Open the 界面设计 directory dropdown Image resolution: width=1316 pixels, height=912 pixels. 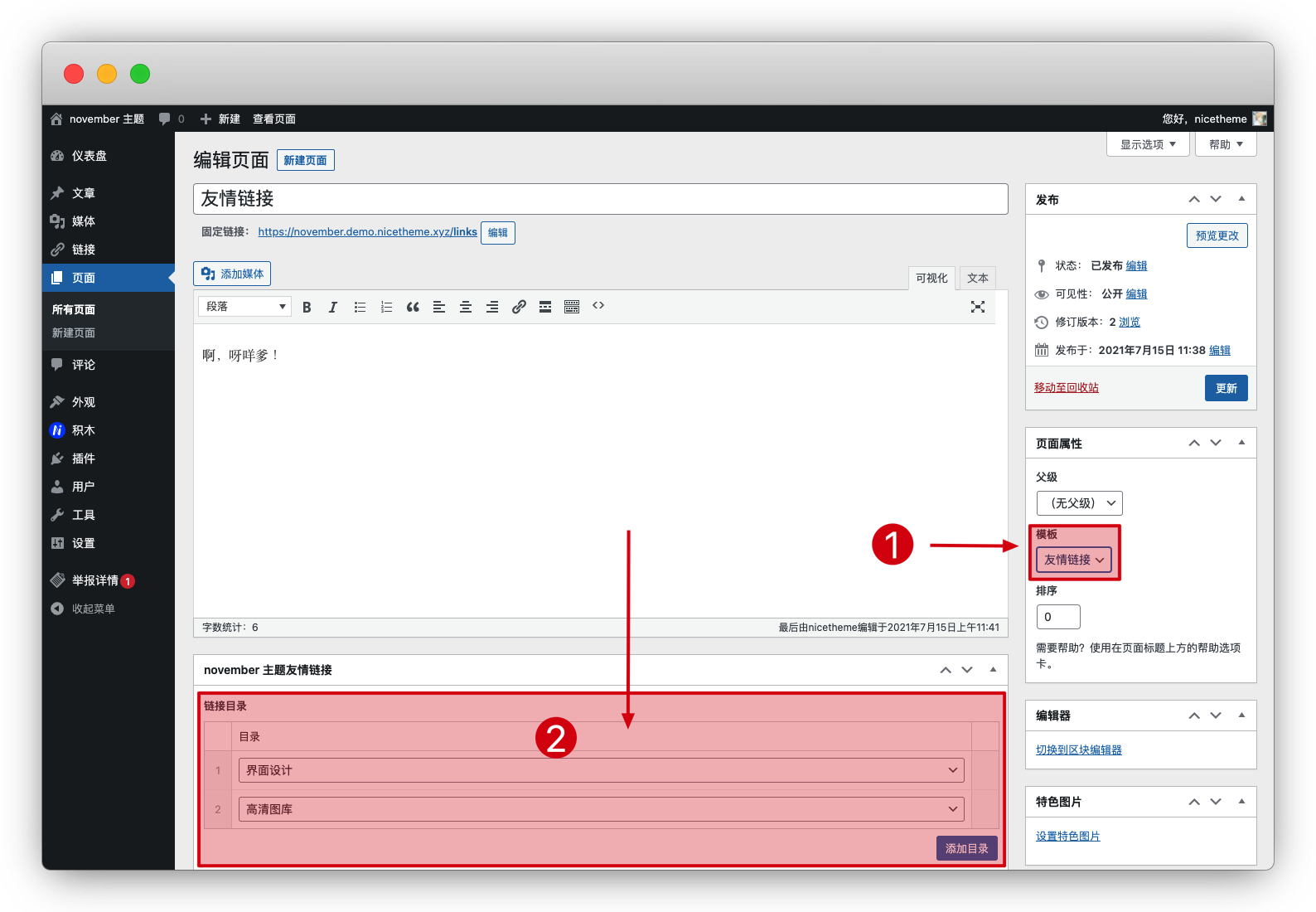pos(602,770)
